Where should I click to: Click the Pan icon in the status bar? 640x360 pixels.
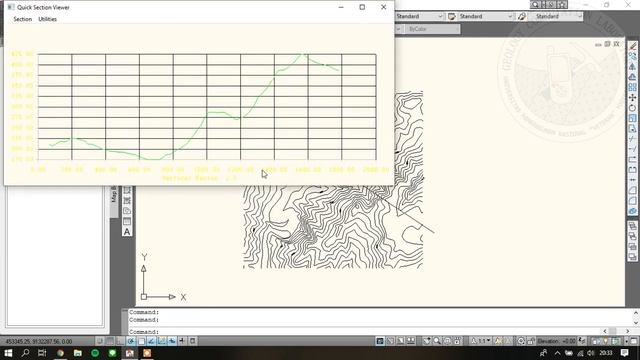427,341
